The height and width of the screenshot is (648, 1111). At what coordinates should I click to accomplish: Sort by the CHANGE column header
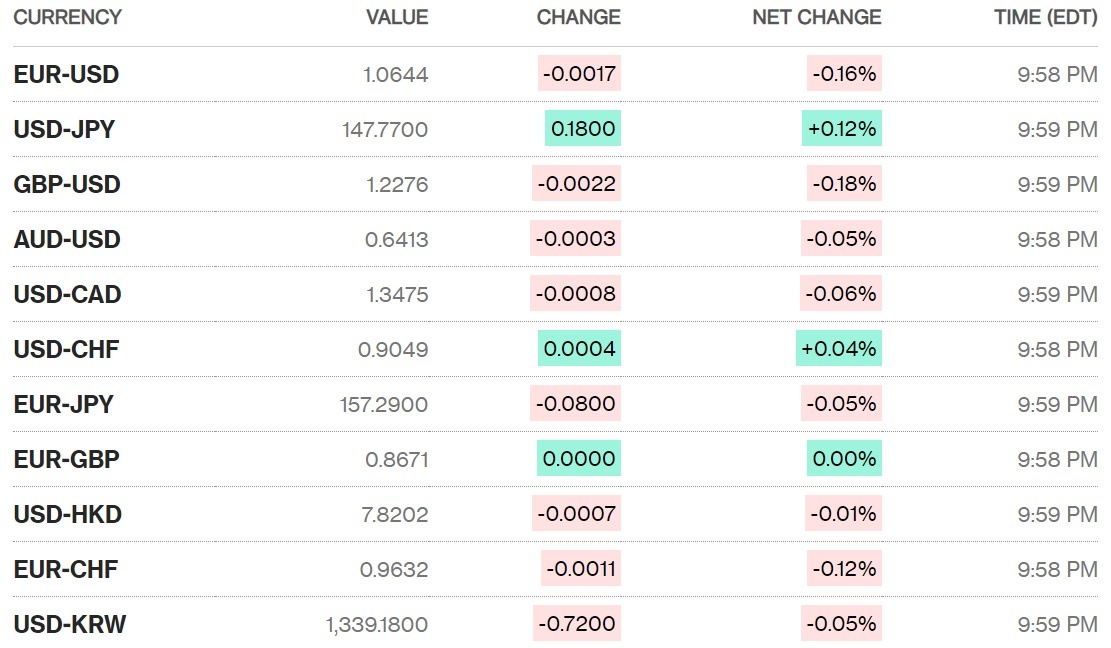[578, 17]
